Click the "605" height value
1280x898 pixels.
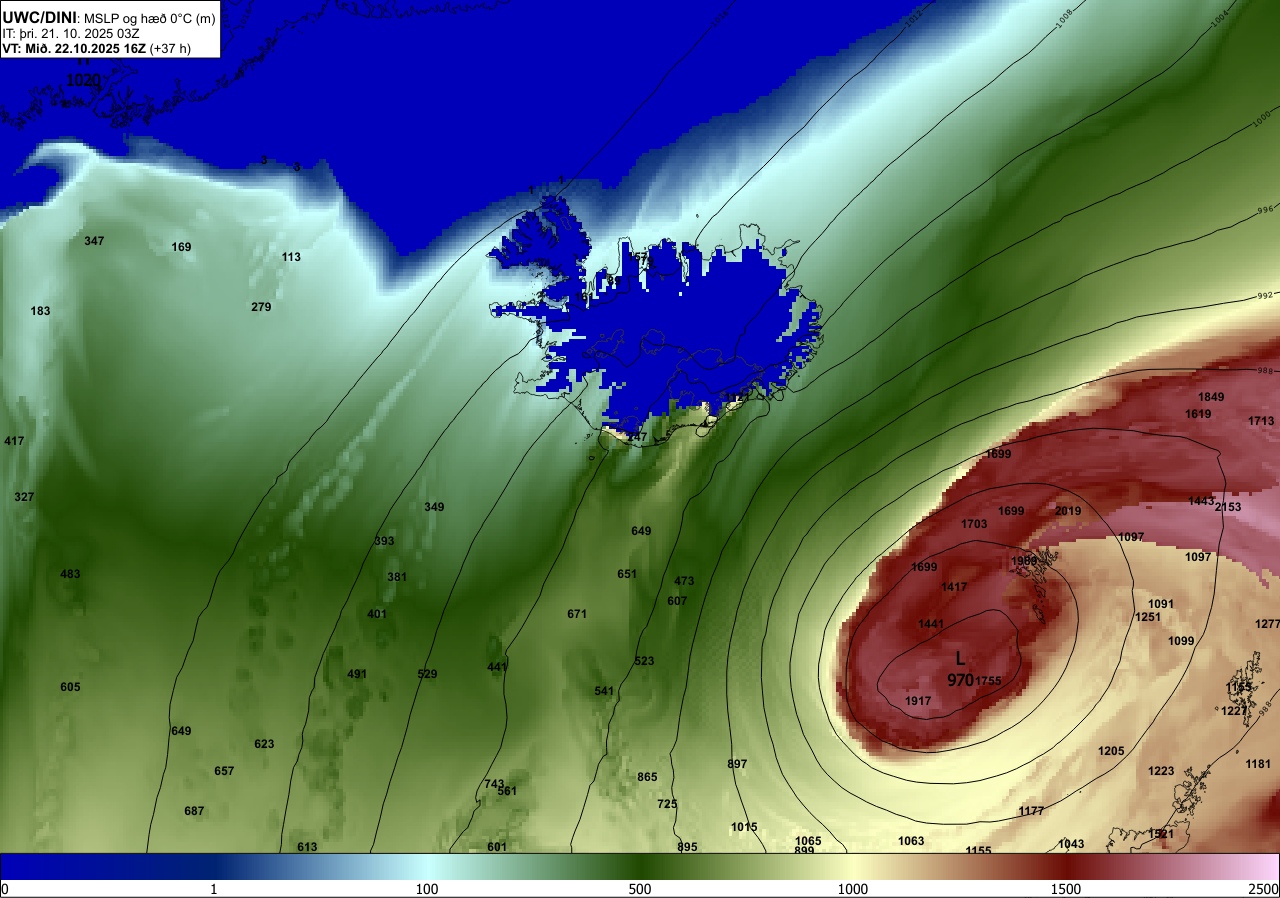tap(70, 687)
